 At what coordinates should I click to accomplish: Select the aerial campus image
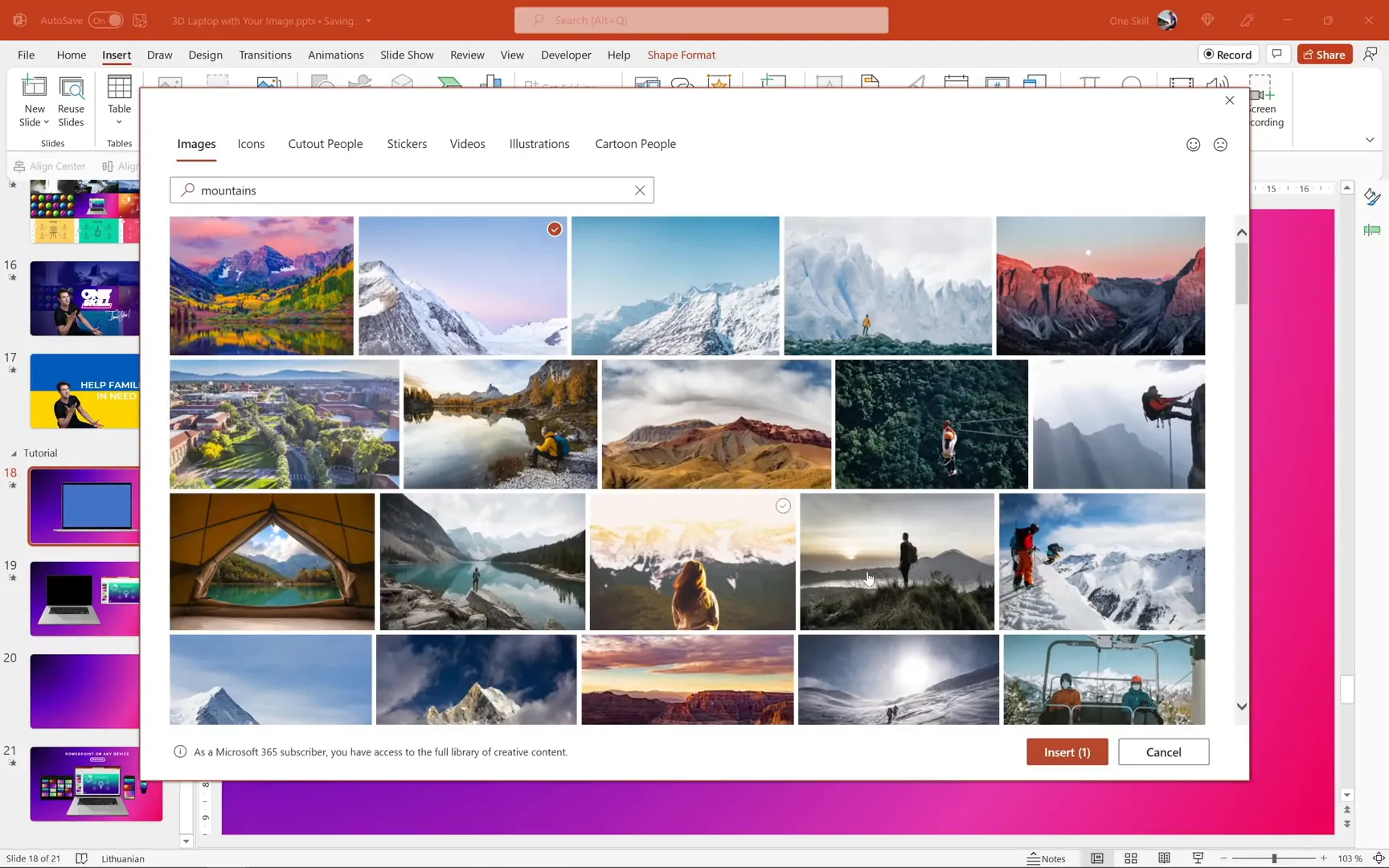tap(284, 424)
